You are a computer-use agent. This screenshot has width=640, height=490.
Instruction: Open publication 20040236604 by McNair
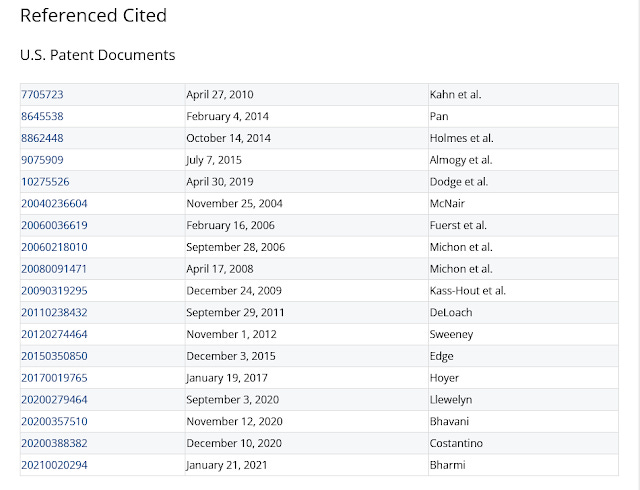(54, 203)
